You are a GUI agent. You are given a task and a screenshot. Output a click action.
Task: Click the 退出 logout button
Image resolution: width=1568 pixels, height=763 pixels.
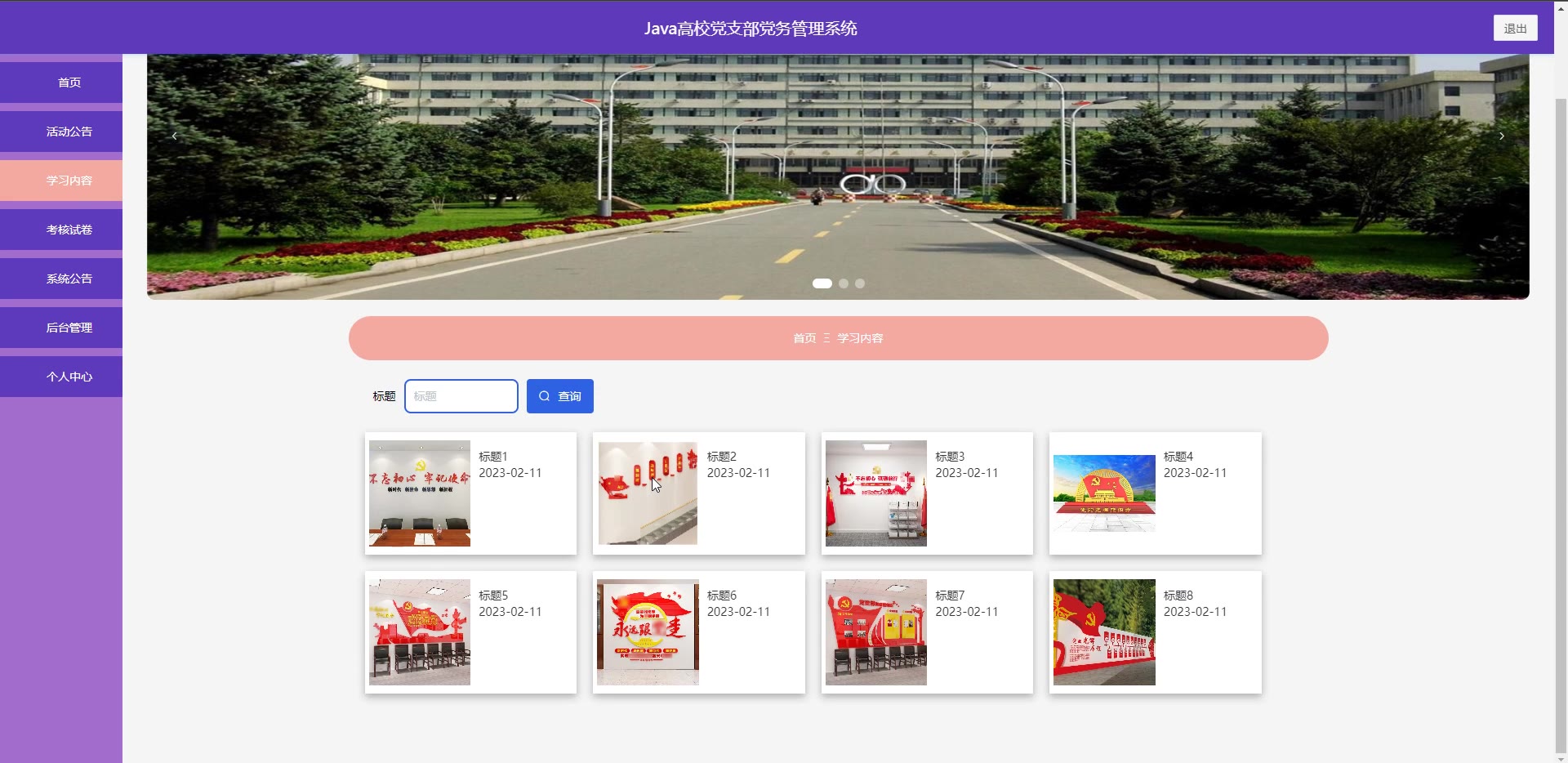[1516, 29]
